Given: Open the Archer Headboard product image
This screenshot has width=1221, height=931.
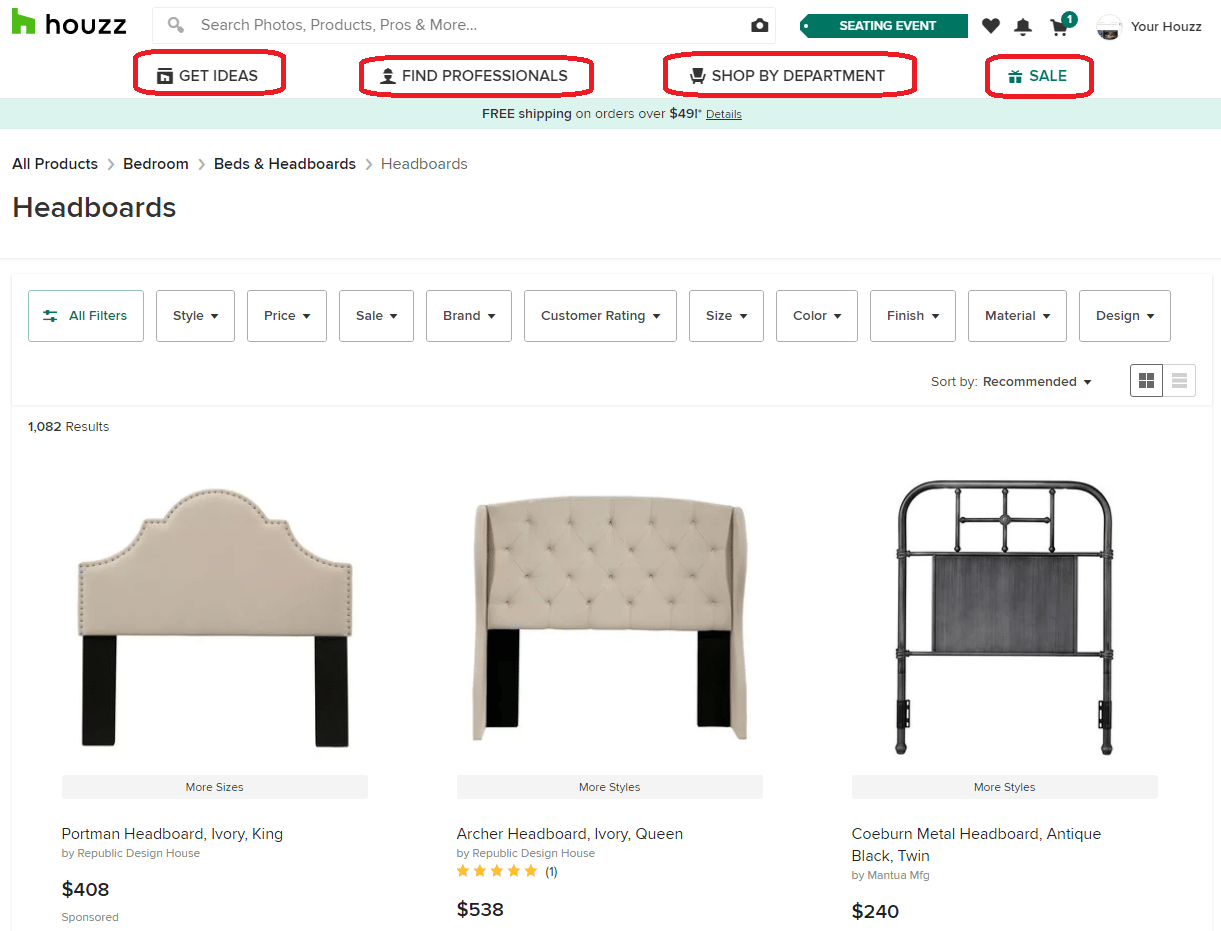Looking at the screenshot, I should coord(610,616).
